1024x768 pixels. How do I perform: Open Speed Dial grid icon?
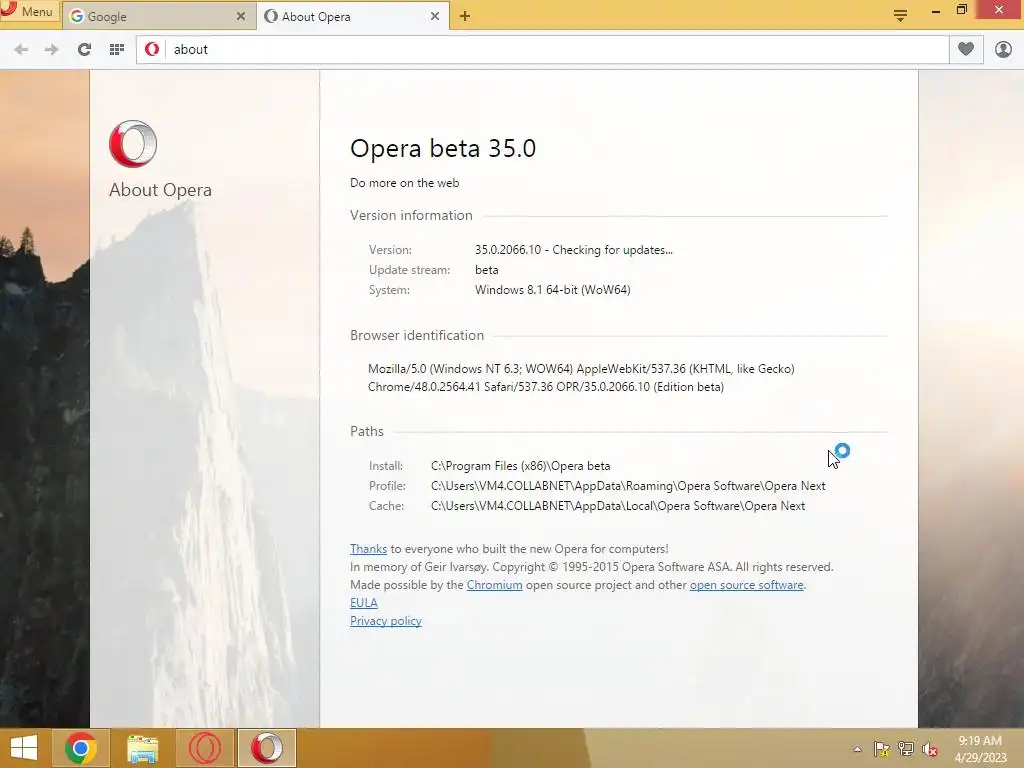point(117,50)
